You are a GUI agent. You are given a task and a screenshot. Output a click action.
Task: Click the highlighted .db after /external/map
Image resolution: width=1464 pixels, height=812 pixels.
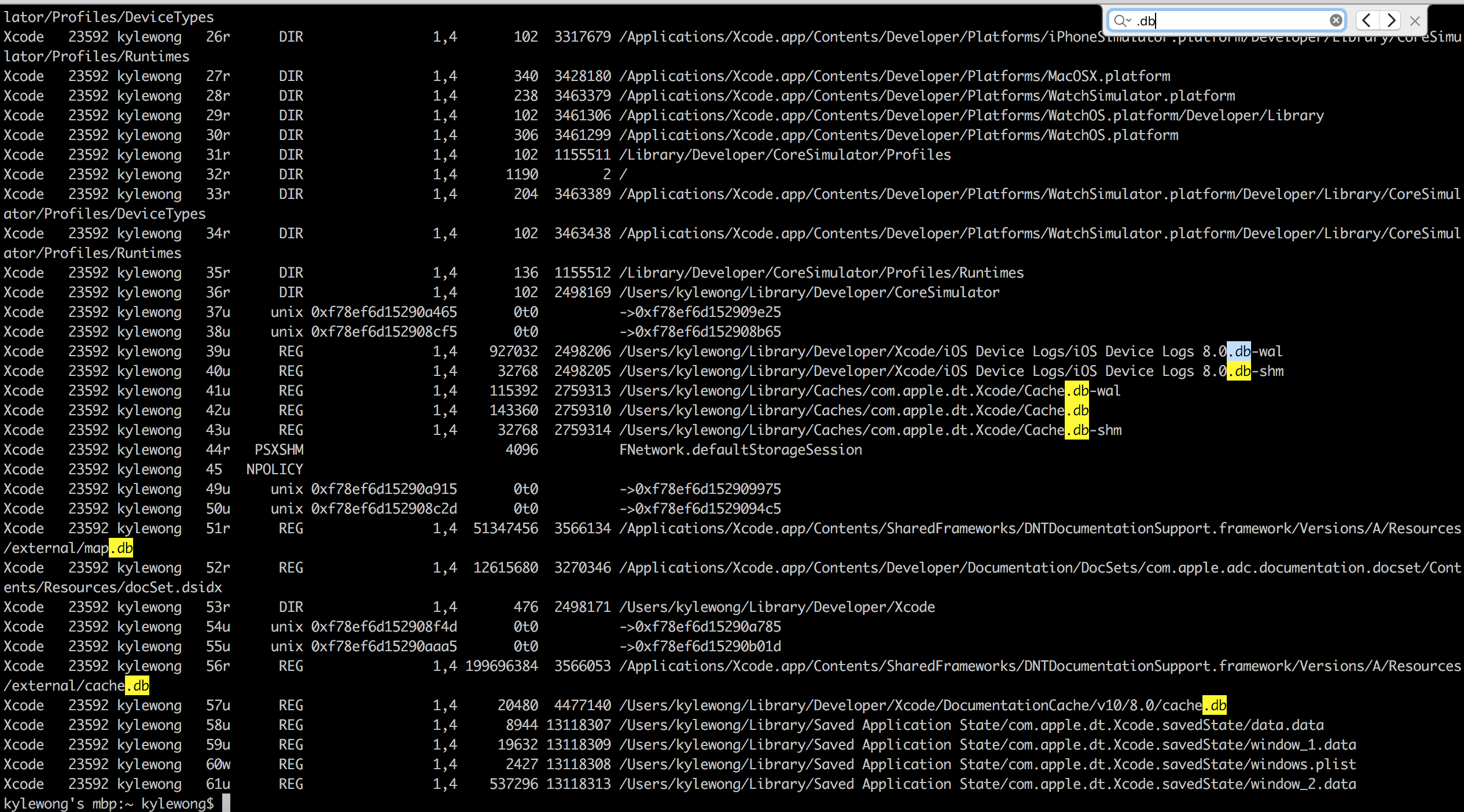122,548
